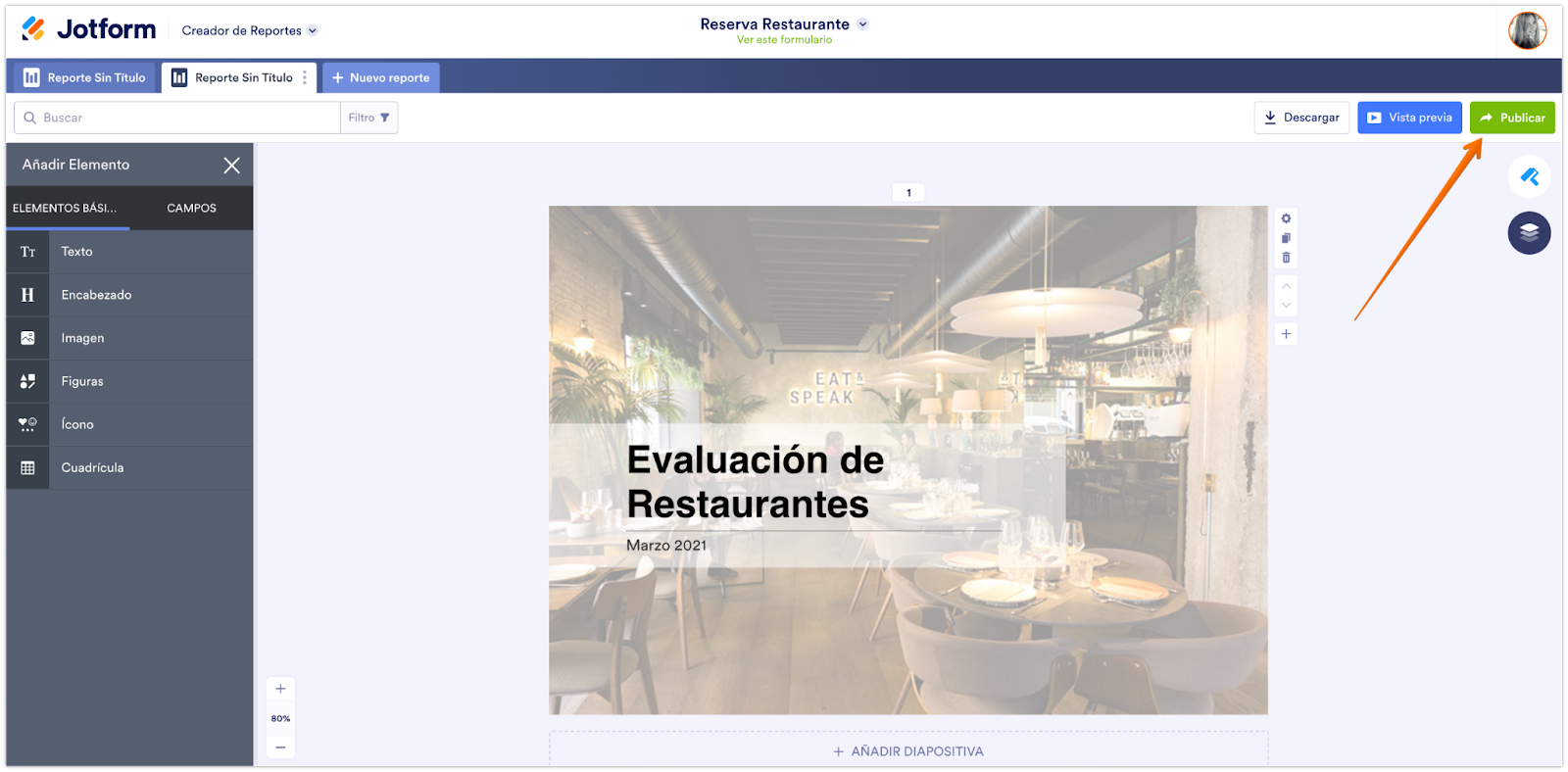1568x772 pixels.
Task: Open the paint roller designer tool
Action: pyautogui.click(x=1529, y=177)
